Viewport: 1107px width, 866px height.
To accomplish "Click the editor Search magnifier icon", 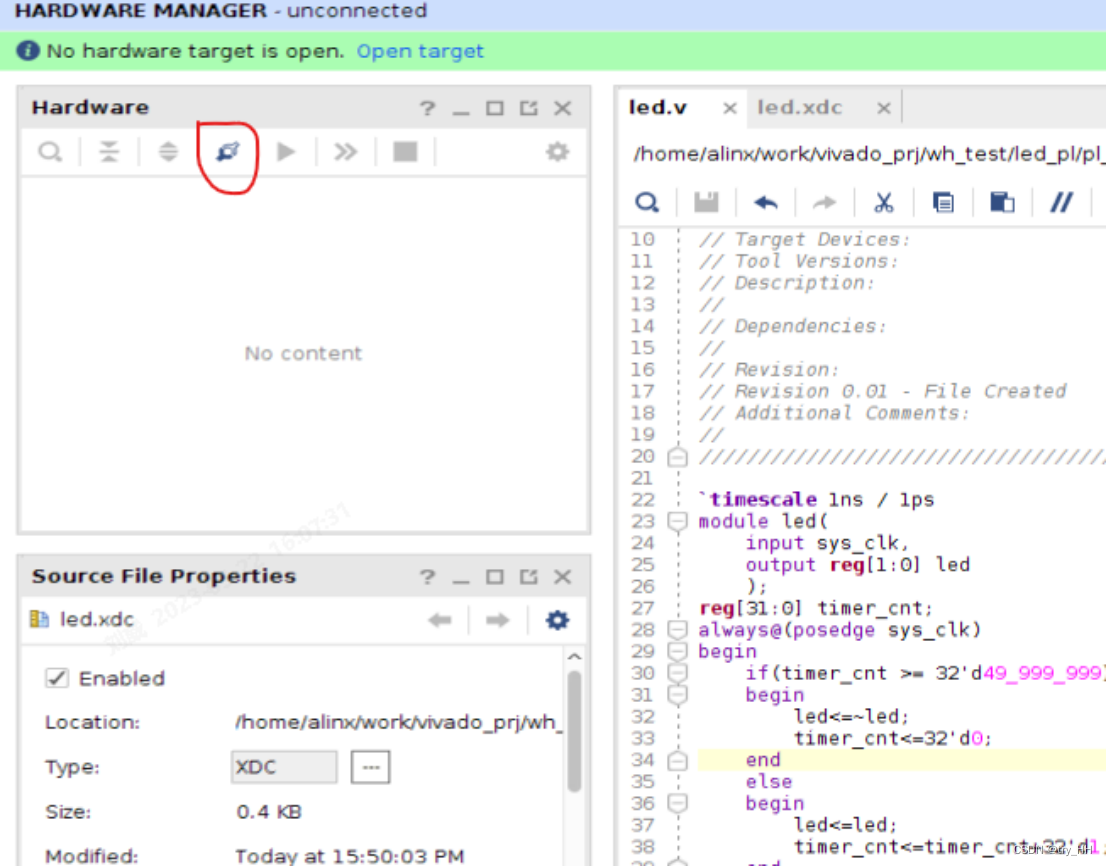I will point(647,203).
